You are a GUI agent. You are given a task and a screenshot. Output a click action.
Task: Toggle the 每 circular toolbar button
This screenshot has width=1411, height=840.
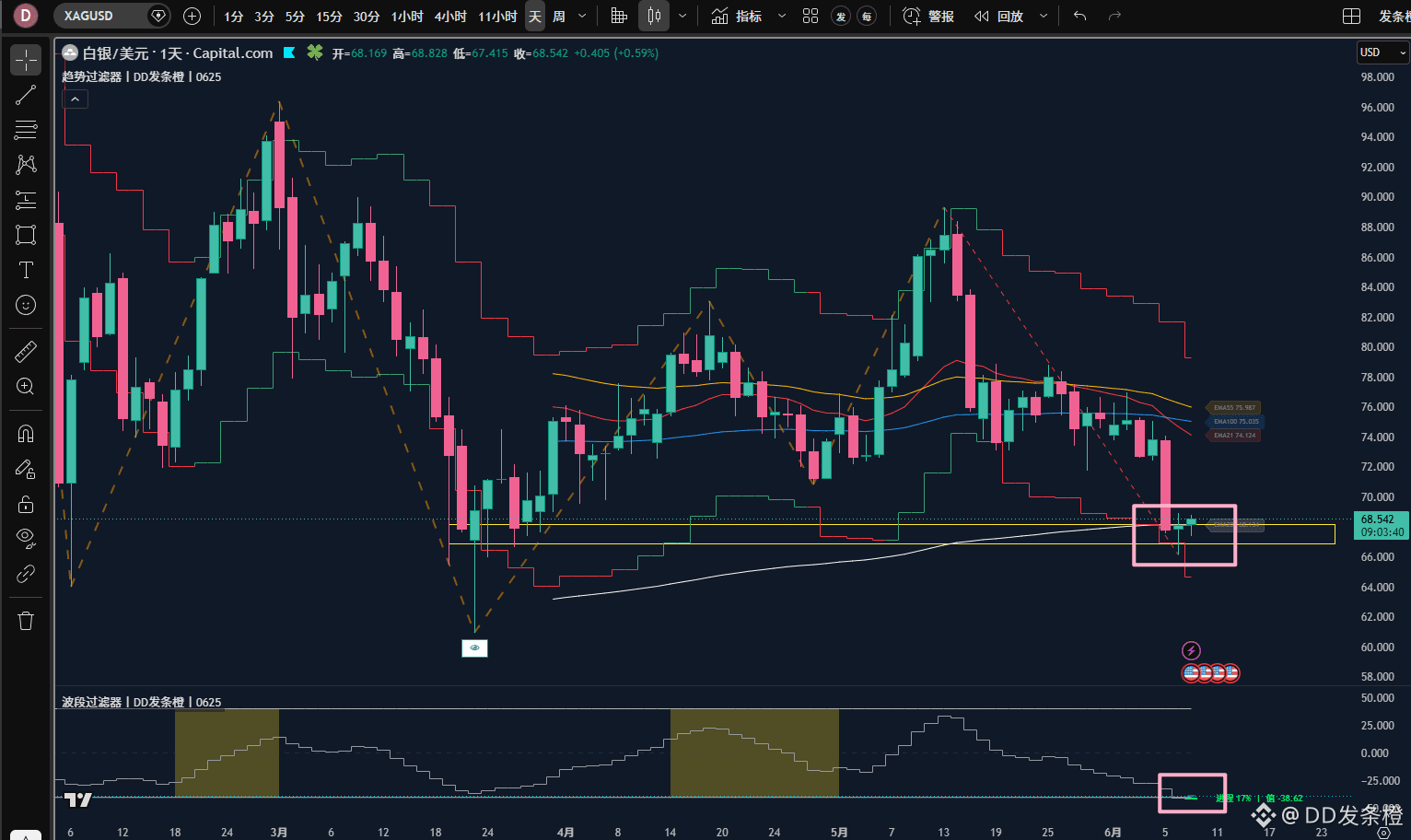click(x=867, y=17)
